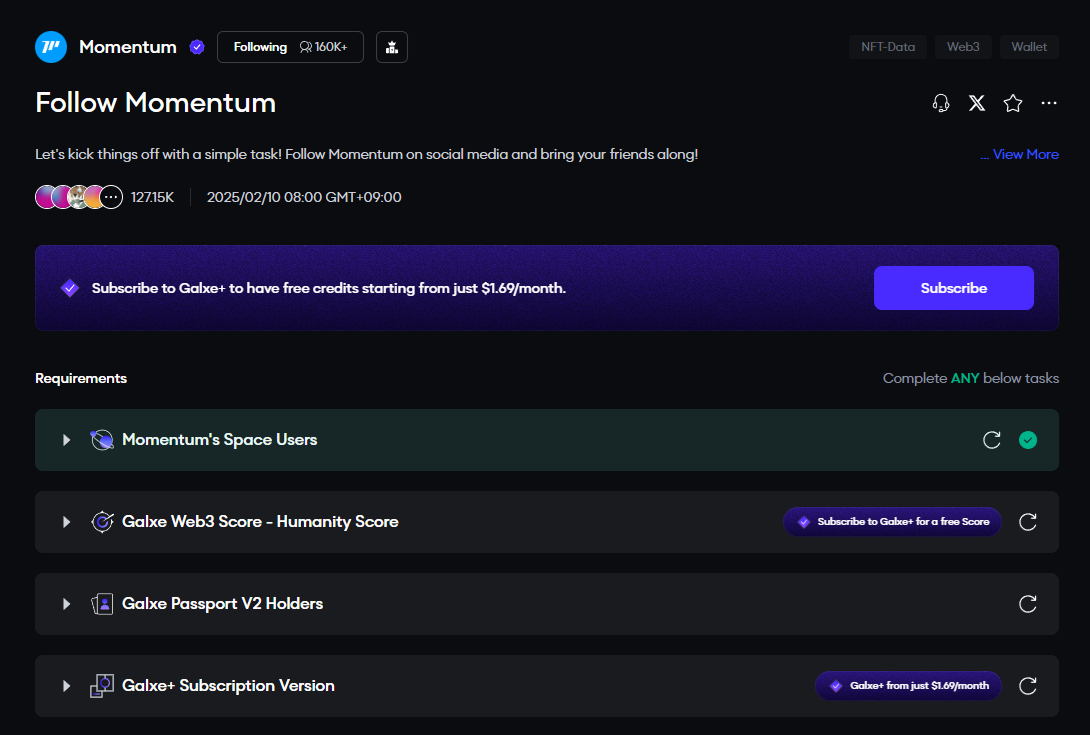Click the Momentum's Space Users label
This screenshot has height=735, width=1090.
pos(220,439)
